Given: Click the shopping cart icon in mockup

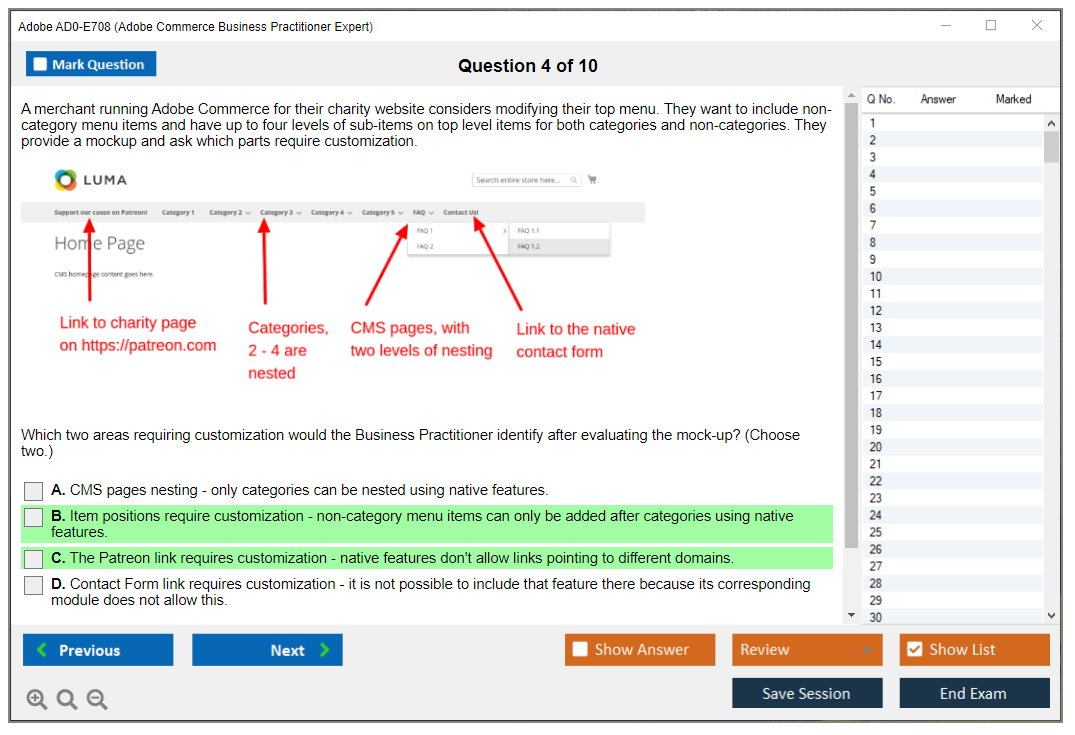Looking at the screenshot, I should (592, 180).
